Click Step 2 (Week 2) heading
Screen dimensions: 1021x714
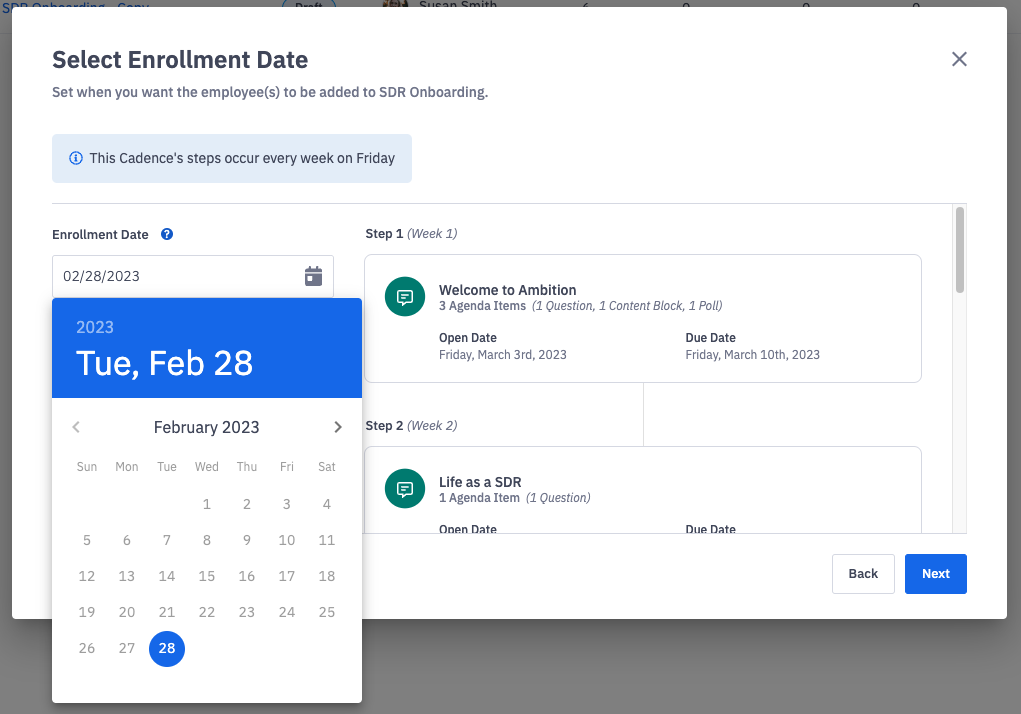(x=411, y=426)
